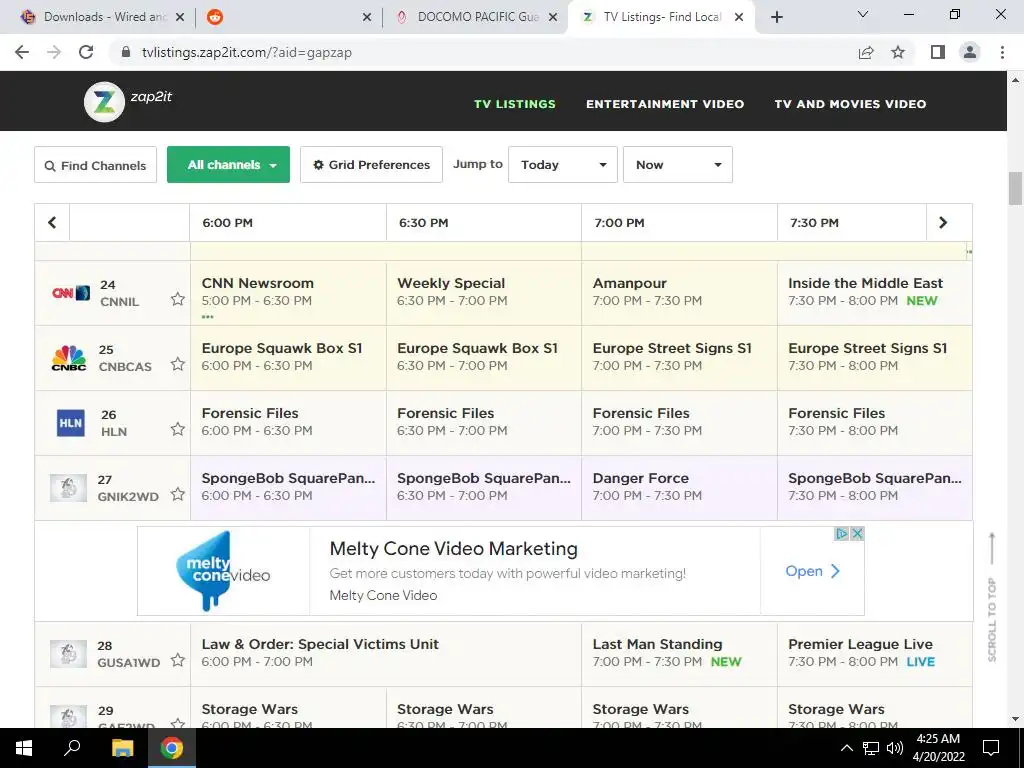Open ENTERTAINMENT VIDEO nav item

point(665,104)
